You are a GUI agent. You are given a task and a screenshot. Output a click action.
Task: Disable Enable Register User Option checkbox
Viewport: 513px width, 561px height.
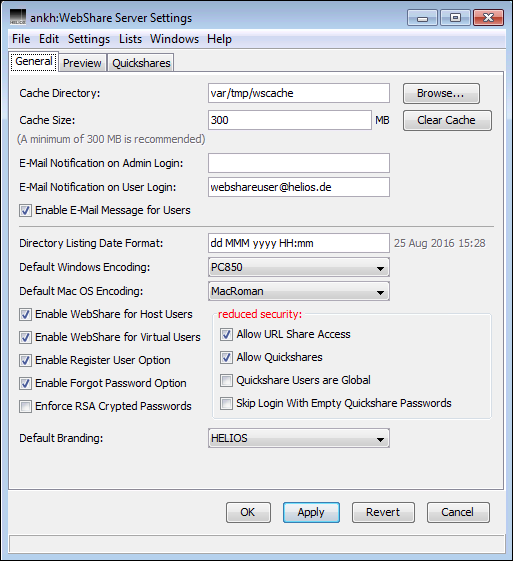(25, 360)
